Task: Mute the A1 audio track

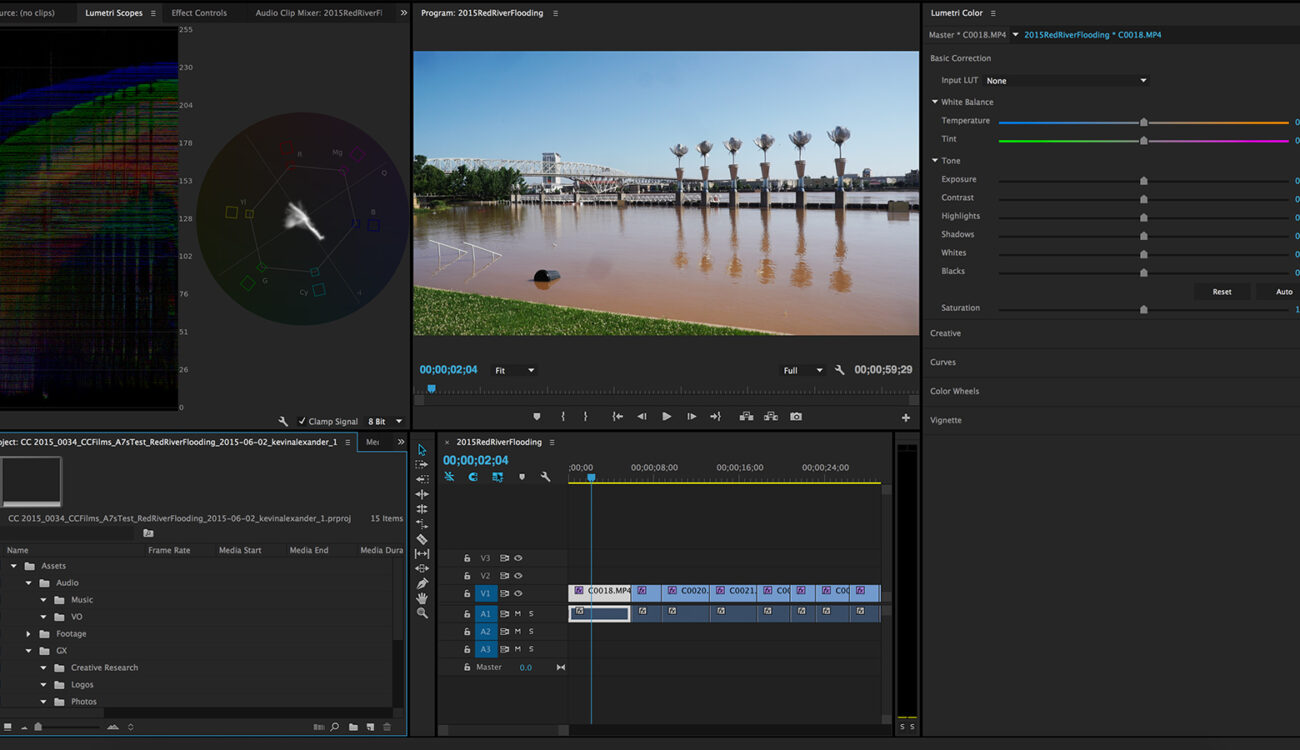Action: (x=518, y=614)
